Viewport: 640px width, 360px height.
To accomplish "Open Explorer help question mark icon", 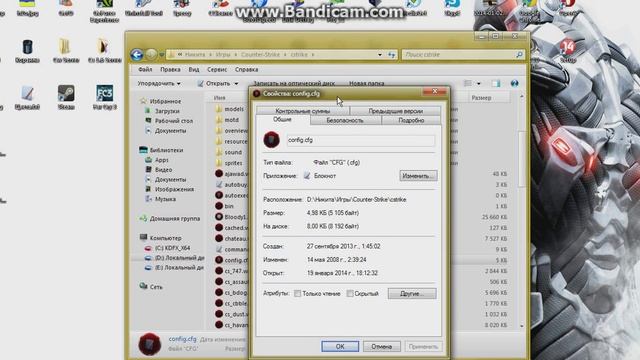I will (514, 83).
